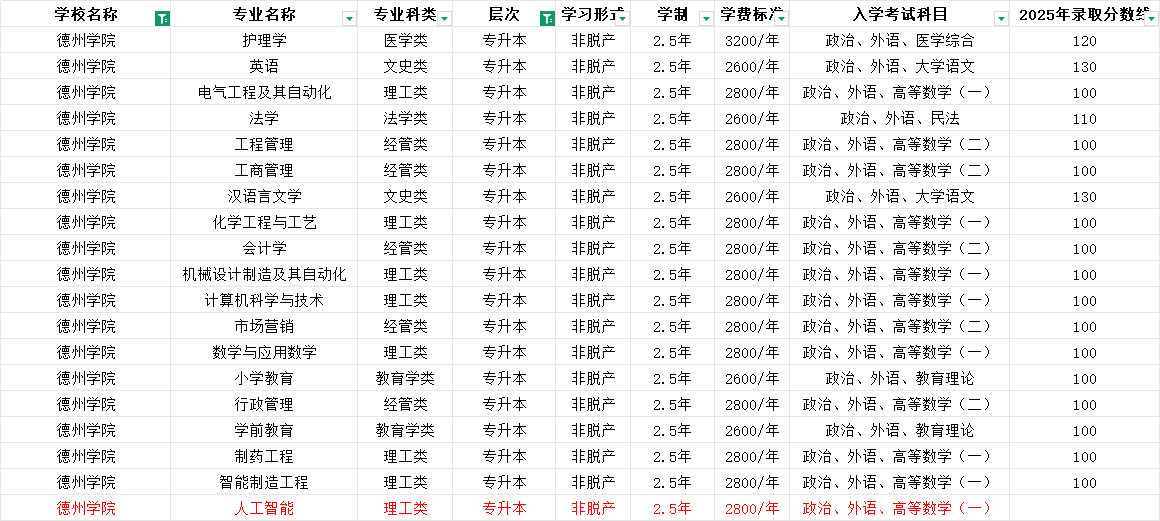Select the 市场营销 cell
Screen dimensions: 1160x521
[264, 327]
